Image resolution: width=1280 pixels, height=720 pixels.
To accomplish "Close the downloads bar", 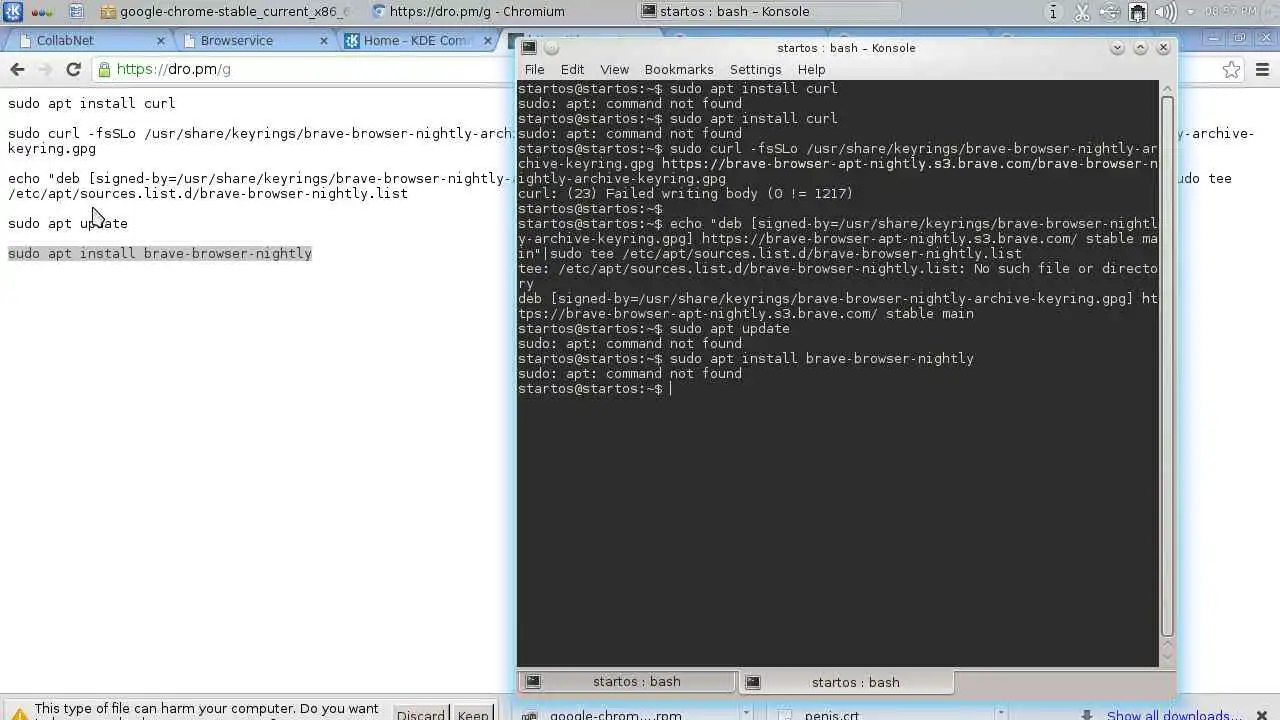I will (1263, 715).
